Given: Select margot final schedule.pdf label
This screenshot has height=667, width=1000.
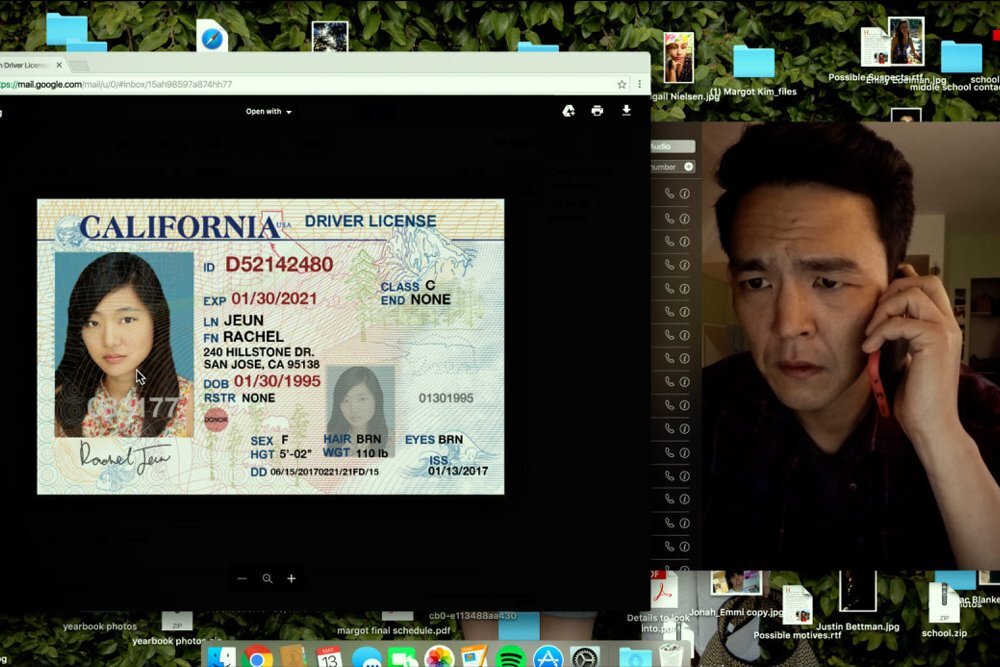Looking at the screenshot, I should [393, 631].
